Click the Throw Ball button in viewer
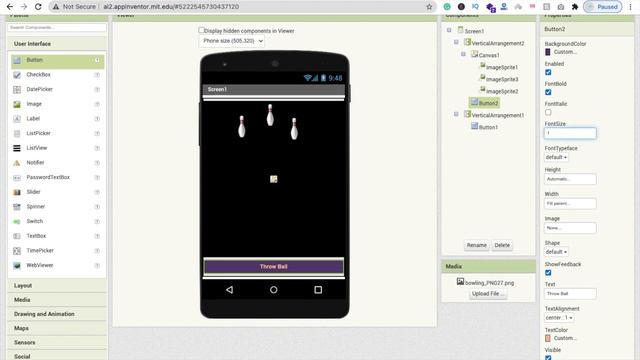The width and height of the screenshot is (640, 360). (x=273, y=267)
